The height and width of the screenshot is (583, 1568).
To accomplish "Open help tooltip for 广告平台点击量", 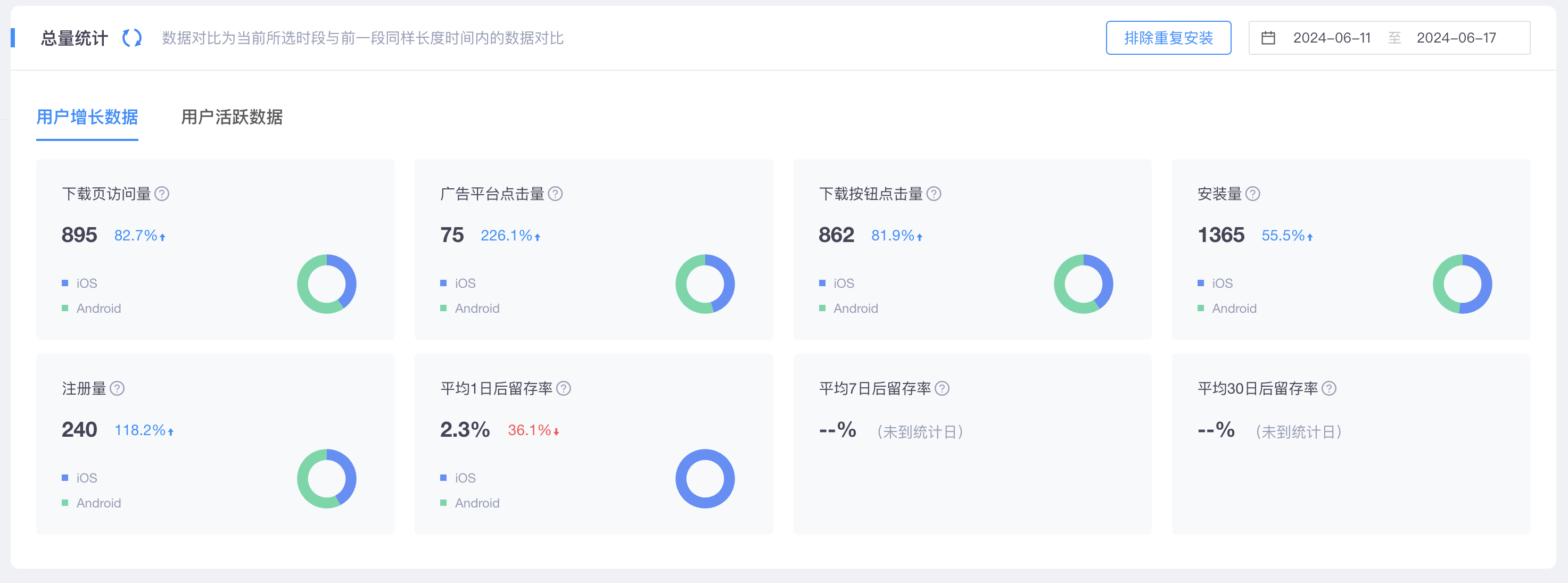I will (x=555, y=194).
